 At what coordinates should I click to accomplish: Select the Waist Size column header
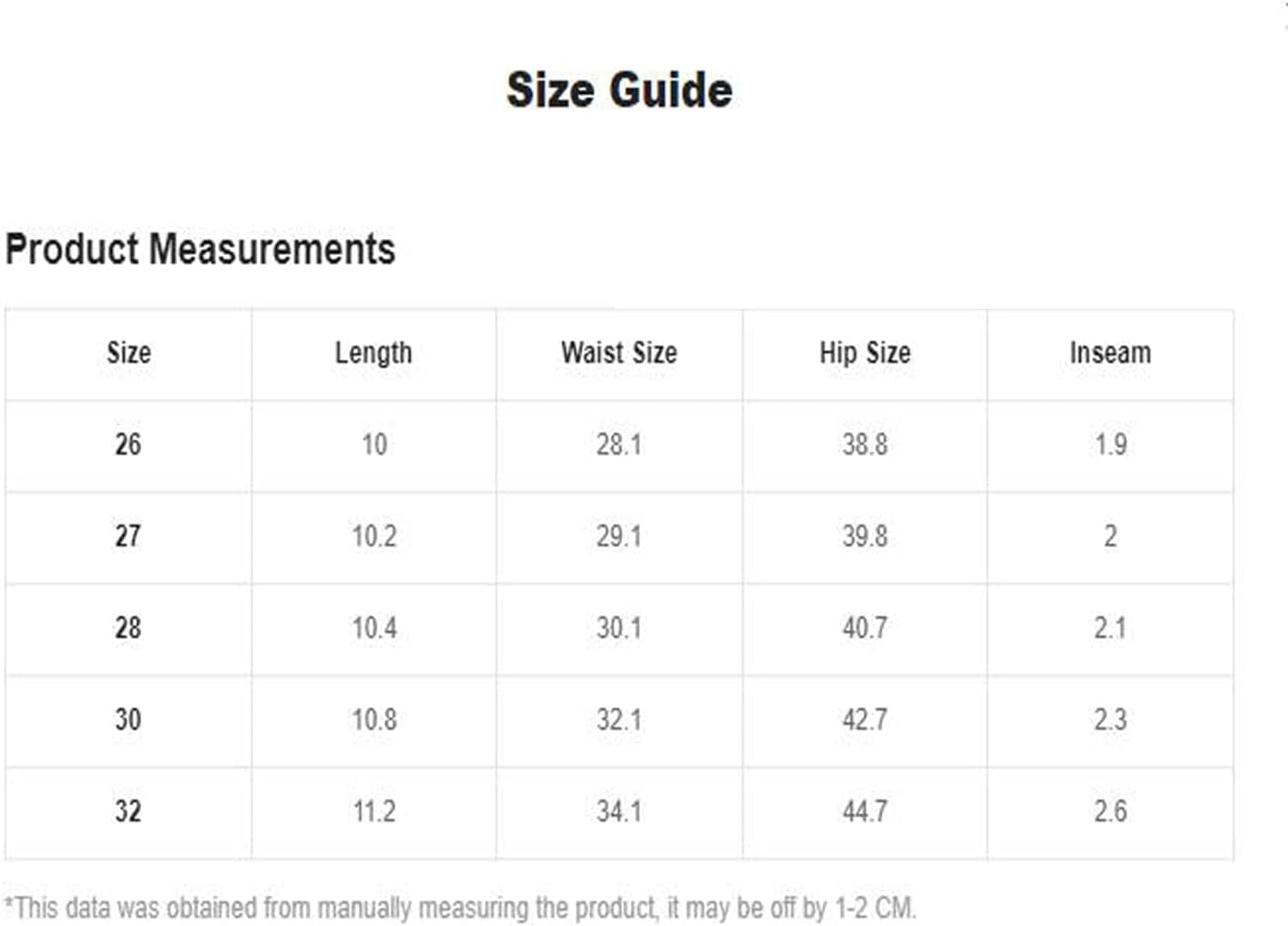tap(619, 352)
